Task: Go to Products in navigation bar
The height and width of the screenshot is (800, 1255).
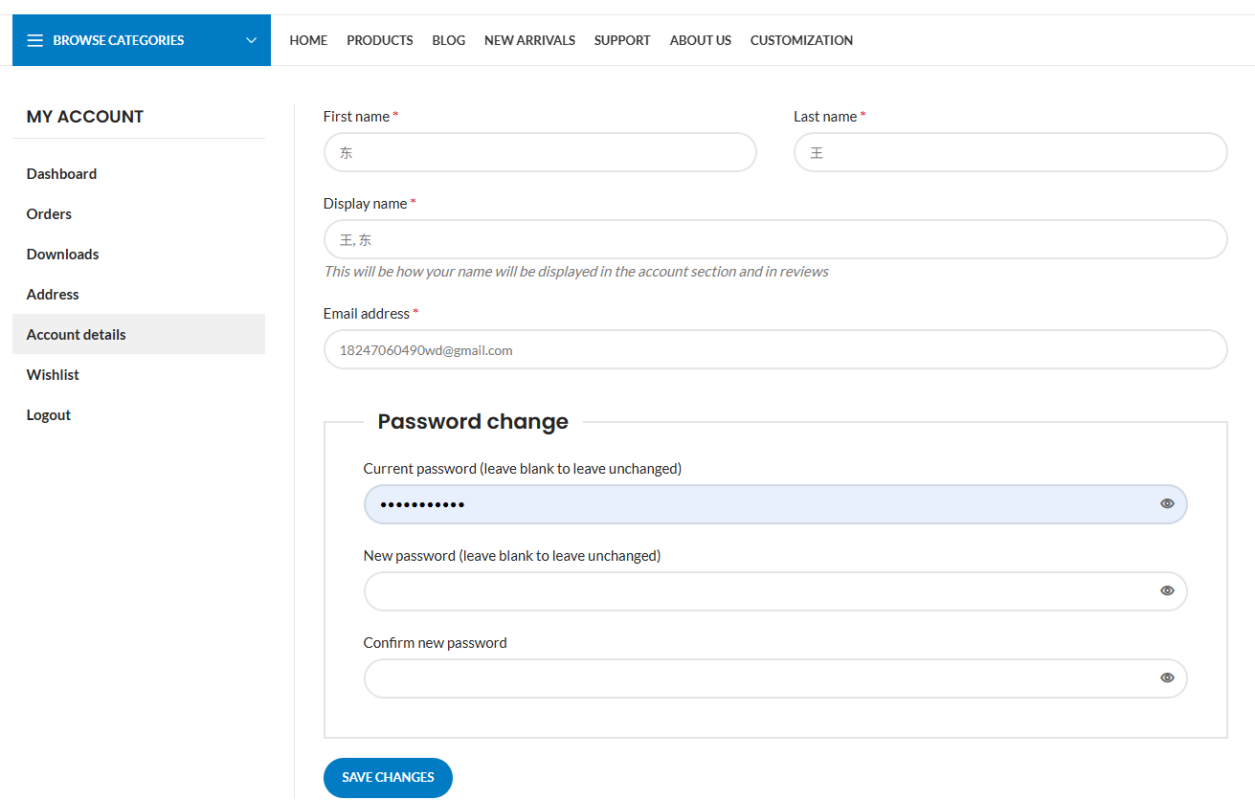Action: pyautogui.click(x=379, y=40)
